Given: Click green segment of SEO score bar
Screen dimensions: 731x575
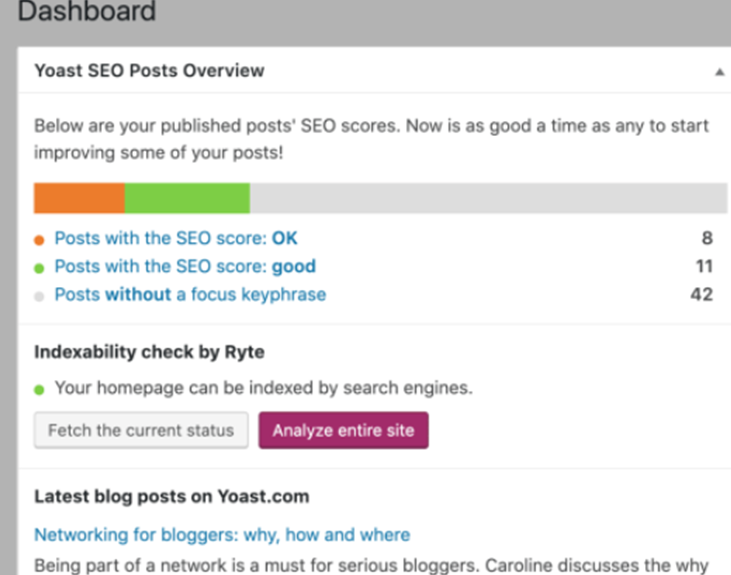Looking at the screenshot, I should click(x=187, y=198).
